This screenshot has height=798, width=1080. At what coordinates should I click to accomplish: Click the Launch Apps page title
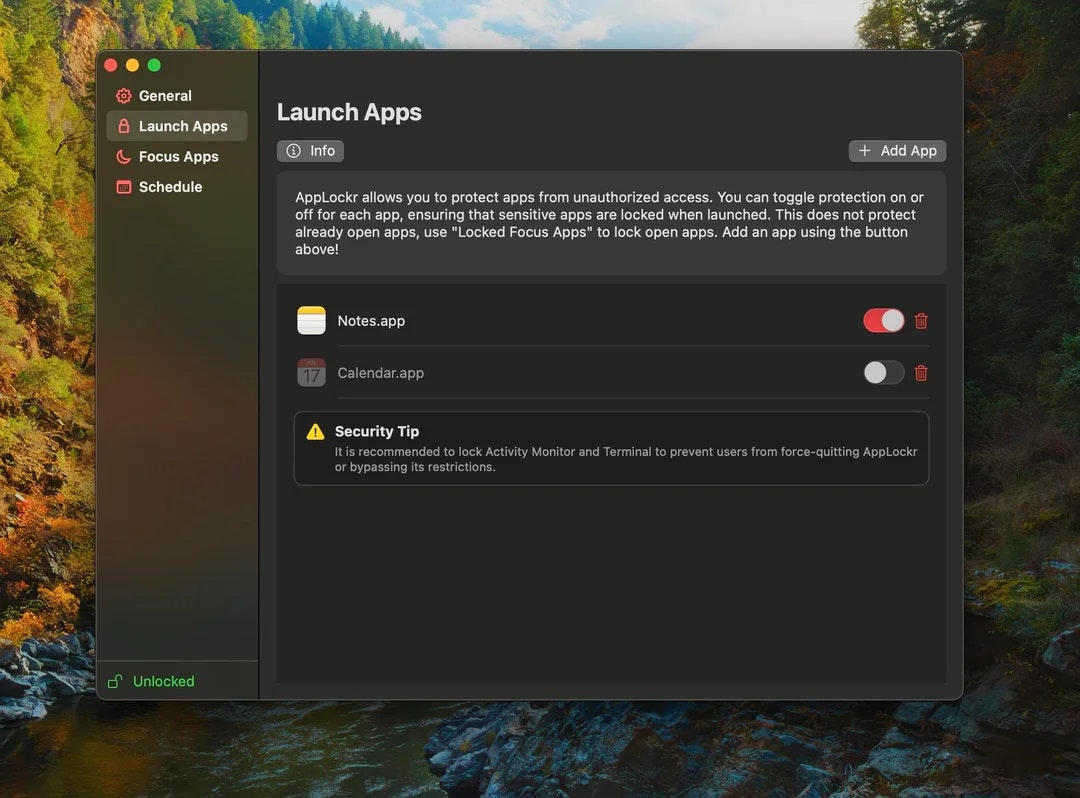tap(349, 112)
